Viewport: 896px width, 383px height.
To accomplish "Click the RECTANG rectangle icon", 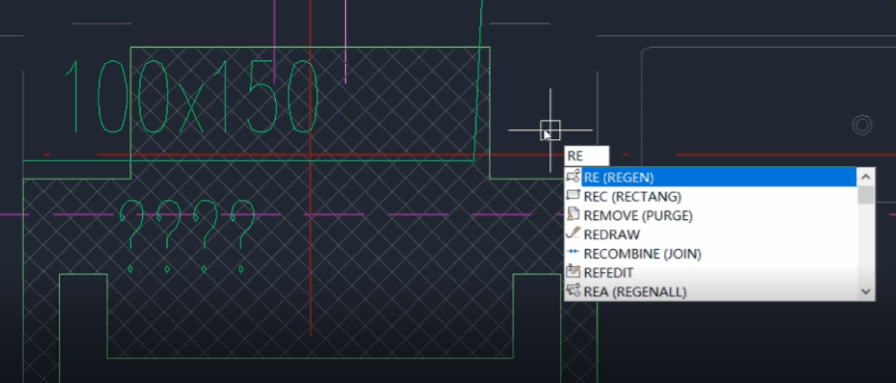I will coord(573,196).
